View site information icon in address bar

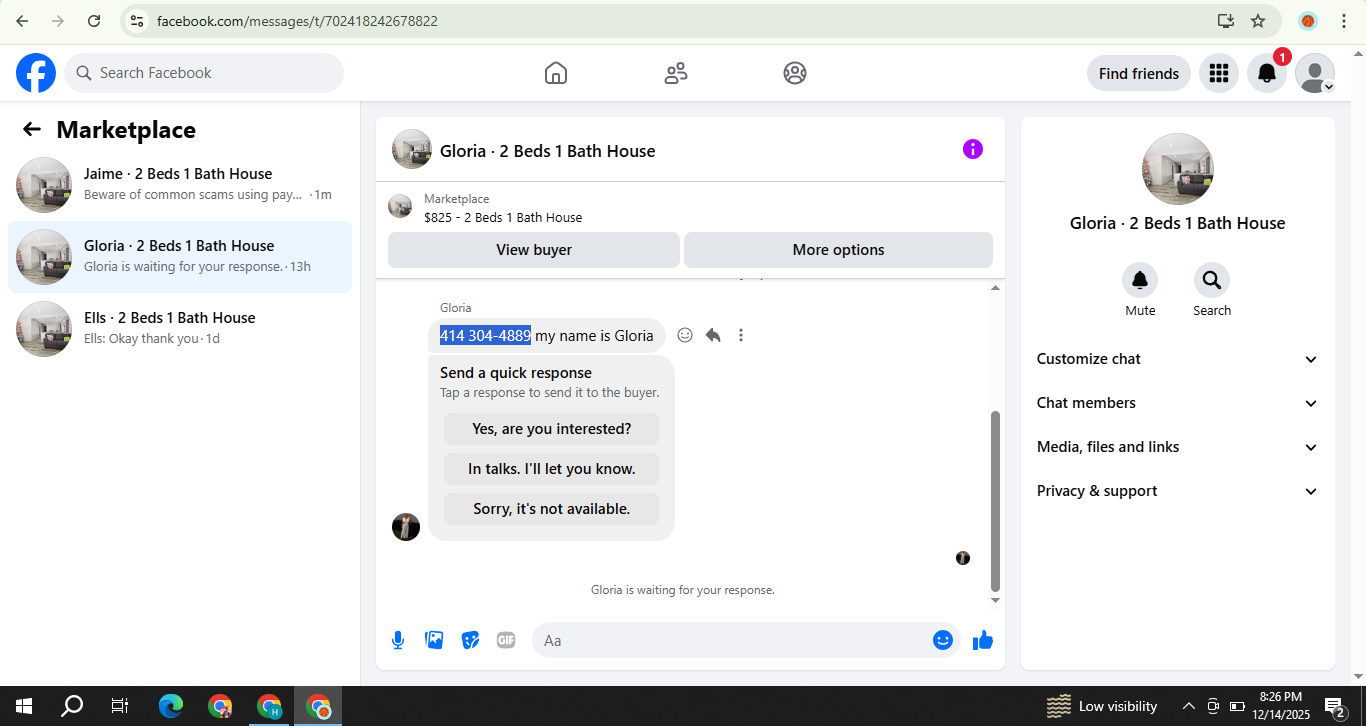point(137,21)
